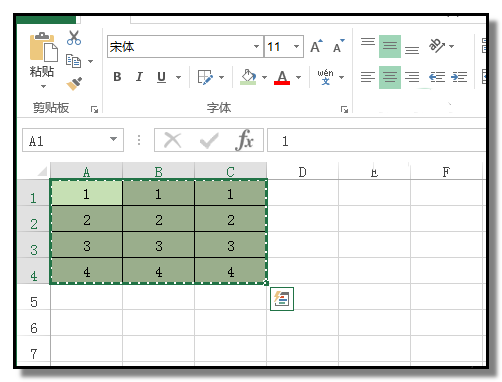The image size is (502, 382).
Task: Select cell A4 containing 4
Action: click(86, 271)
